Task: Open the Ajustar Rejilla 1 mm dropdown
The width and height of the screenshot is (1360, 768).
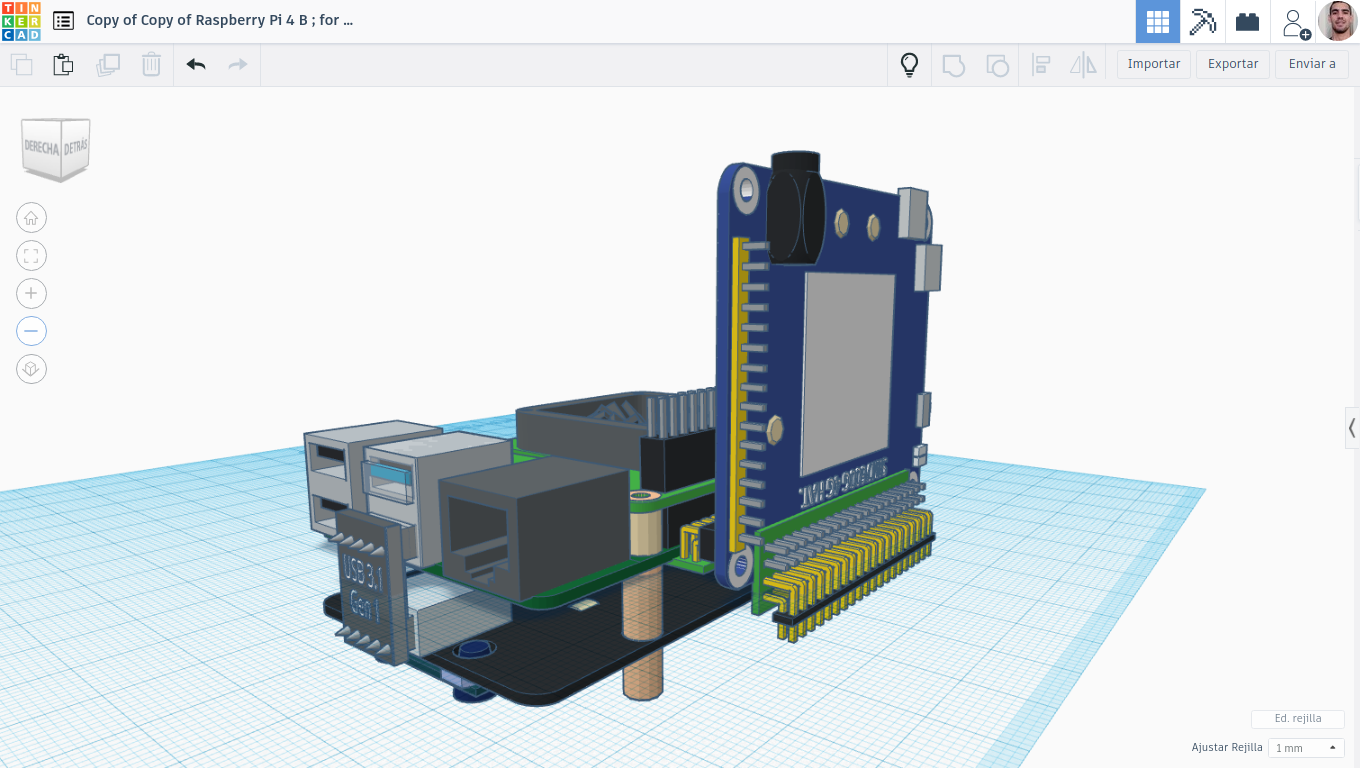Action: (1306, 748)
